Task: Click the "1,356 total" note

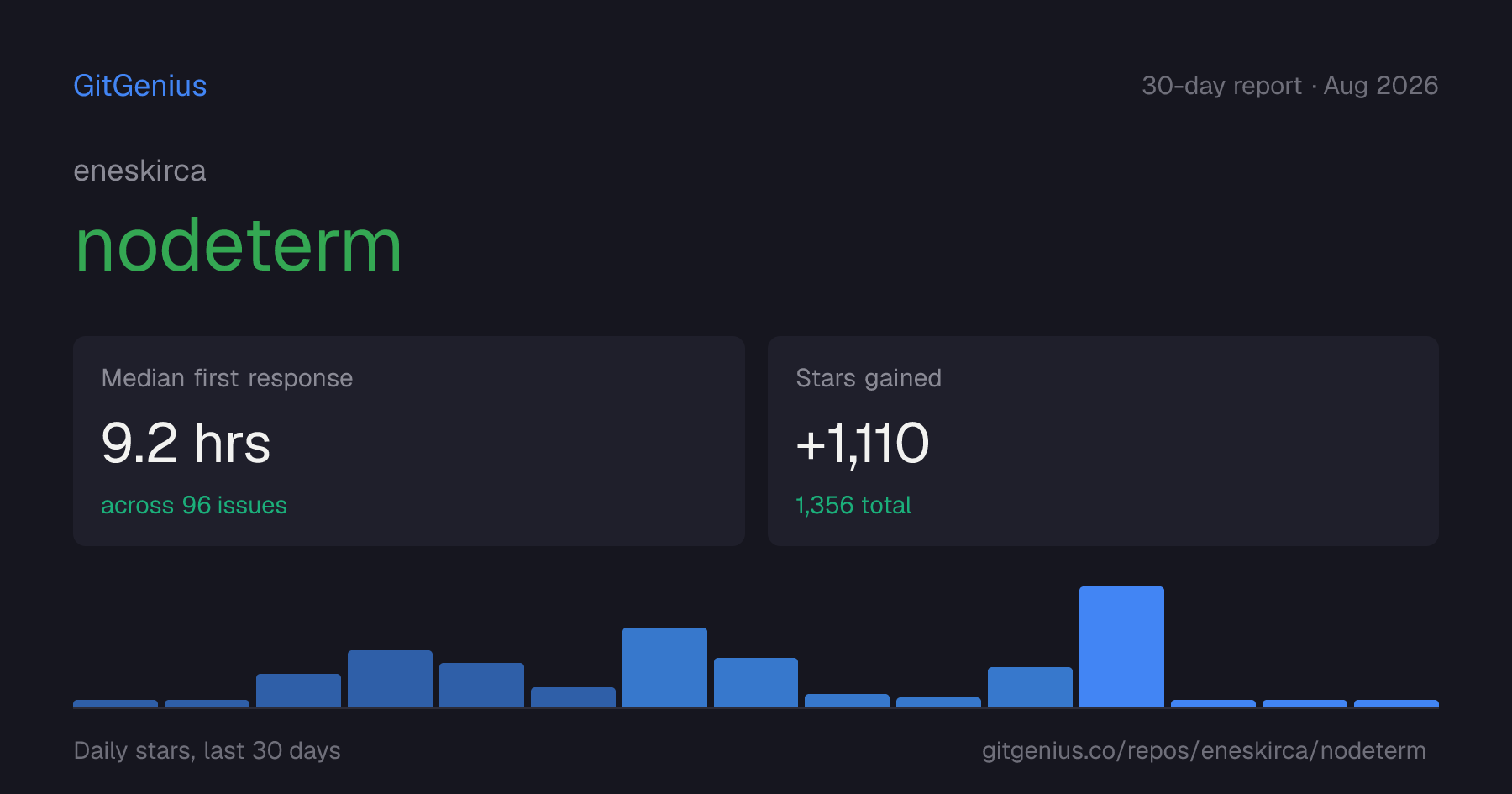Action: (x=853, y=505)
